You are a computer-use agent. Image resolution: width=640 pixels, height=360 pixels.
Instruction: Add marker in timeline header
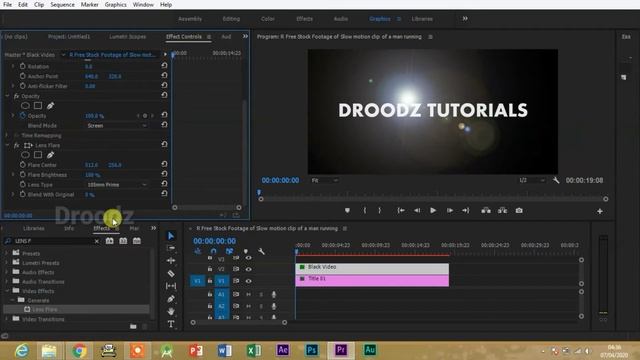(246, 251)
